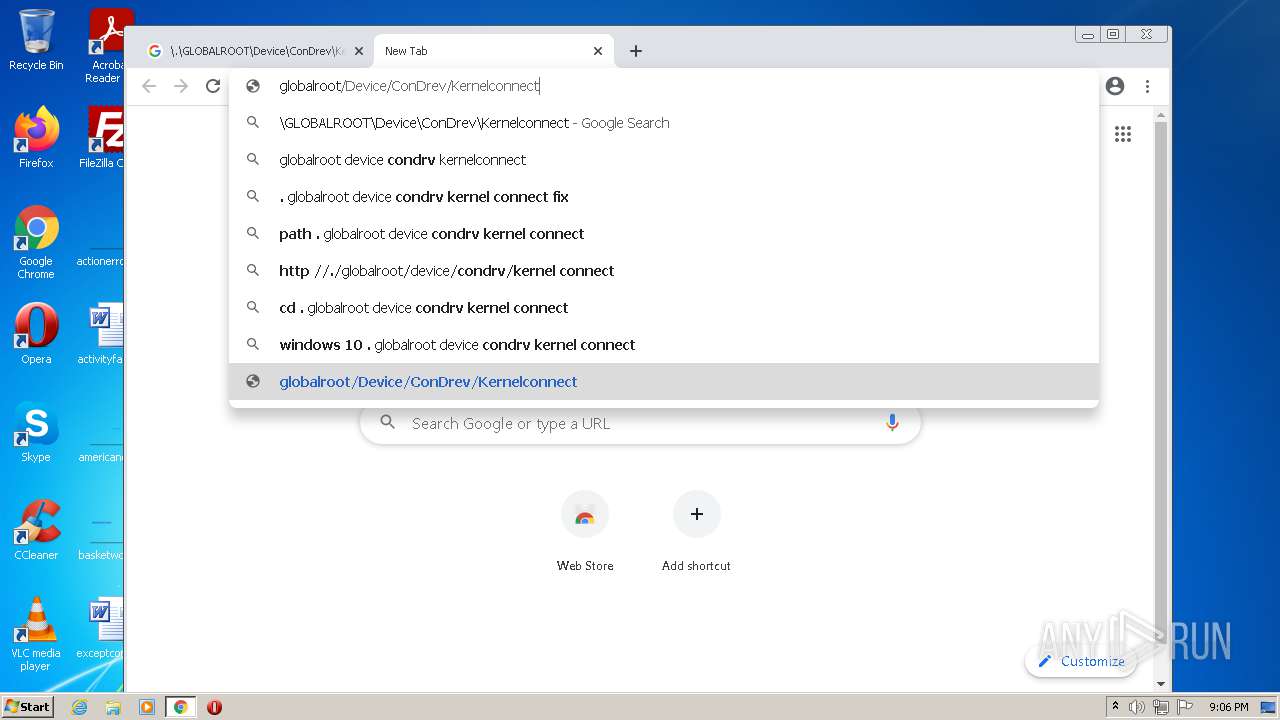Click the 9:06 PM clock
This screenshot has height=720, width=1280.
coord(1228,707)
